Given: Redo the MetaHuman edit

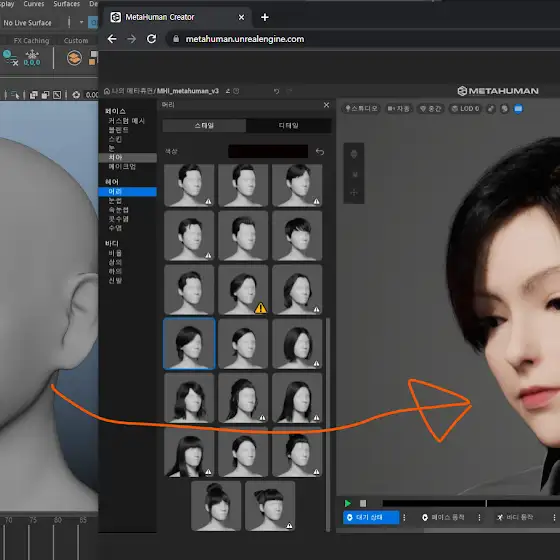Looking at the screenshot, I should [289, 91].
